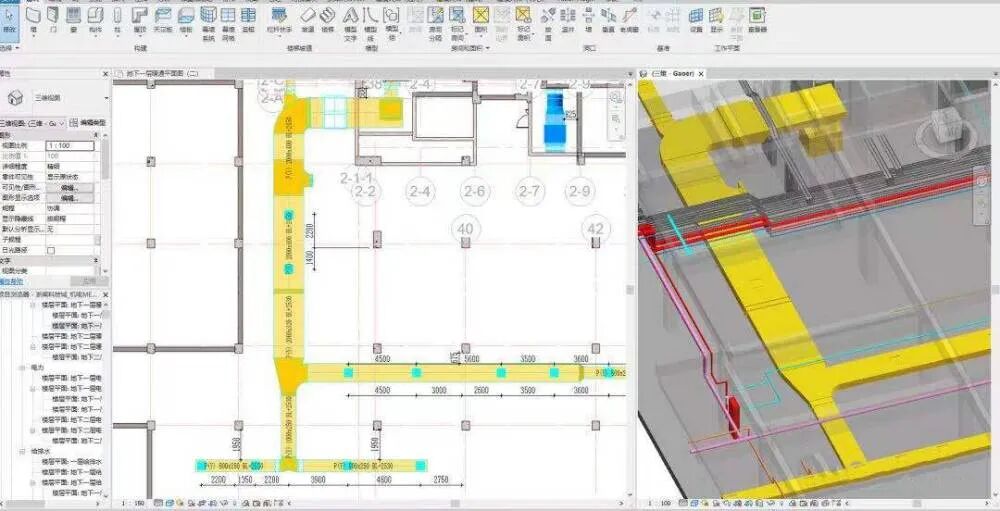
Task: Click the 设置 work plane set tool
Action: pos(696,20)
